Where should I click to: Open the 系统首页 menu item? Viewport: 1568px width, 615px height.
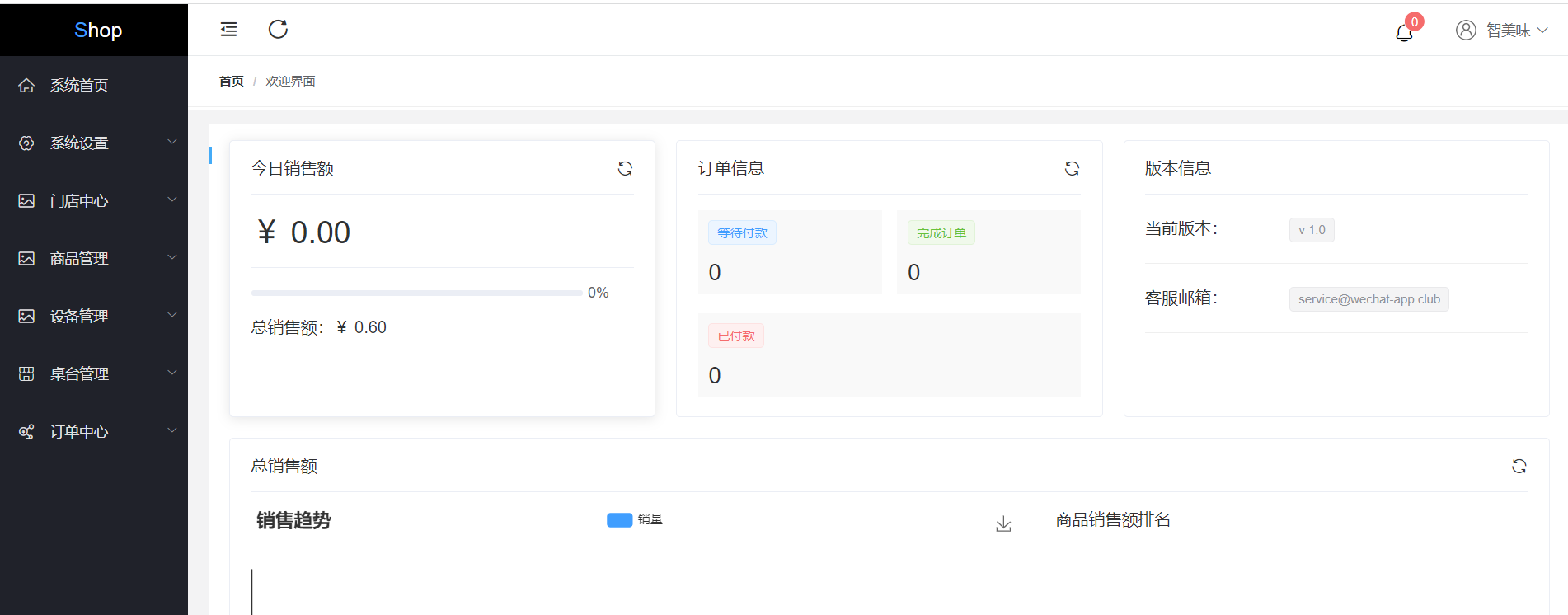click(x=94, y=85)
